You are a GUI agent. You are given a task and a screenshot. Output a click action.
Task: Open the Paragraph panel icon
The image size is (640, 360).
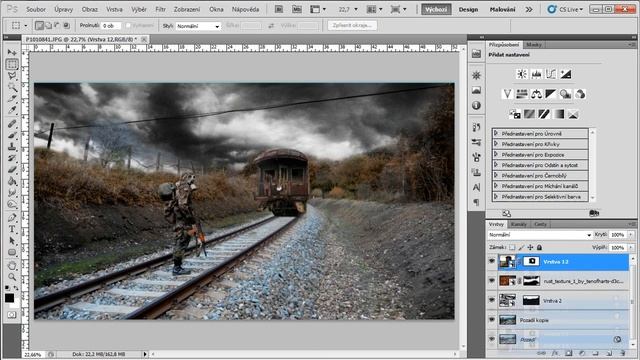click(476, 202)
